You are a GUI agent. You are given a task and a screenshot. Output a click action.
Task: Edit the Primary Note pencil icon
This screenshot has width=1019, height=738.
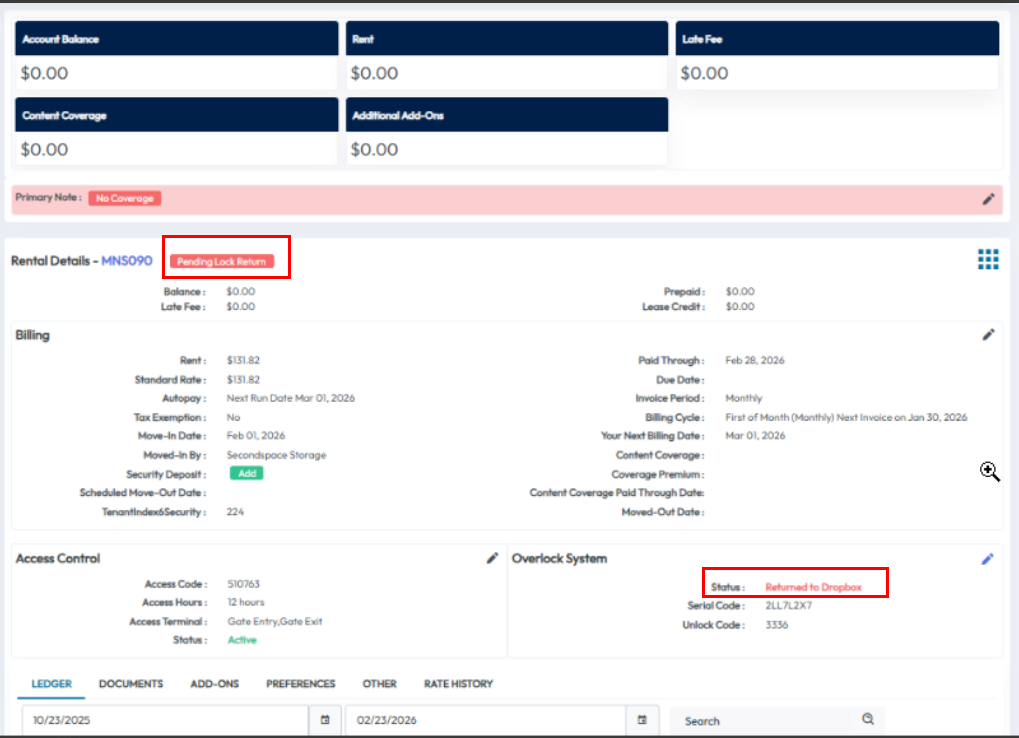pyautogui.click(x=988, y=199)
